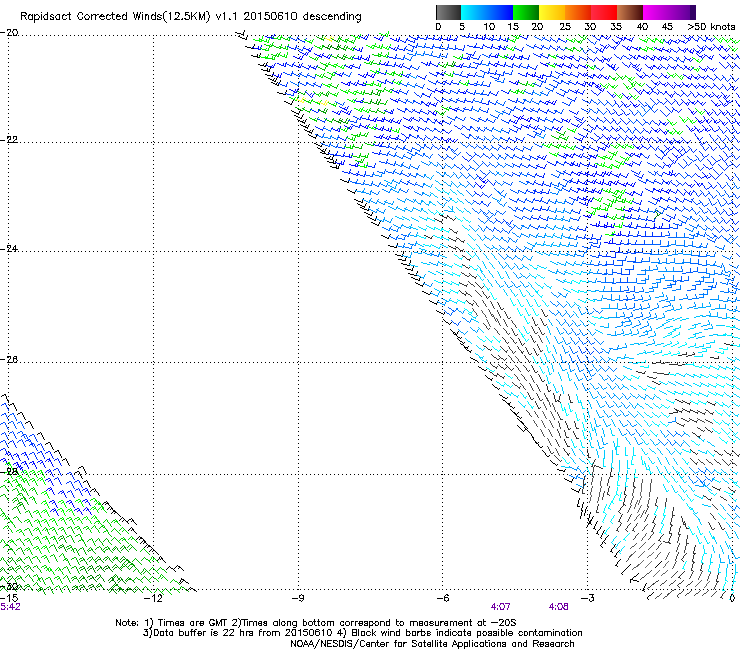
Task: Click the '35' legend scale label
Action: point(616,27)
